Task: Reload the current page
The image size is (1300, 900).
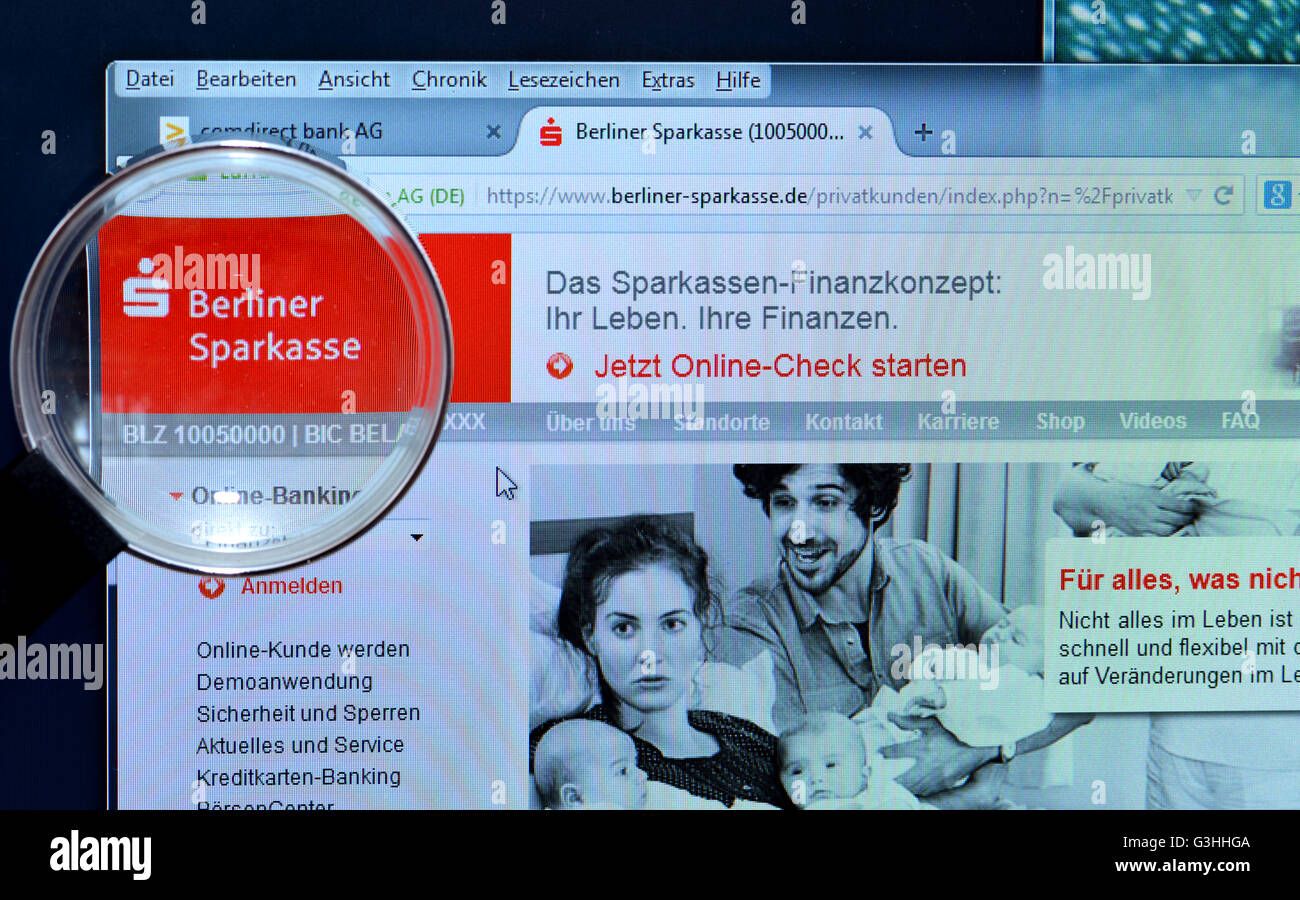Action: (1223, 196)
